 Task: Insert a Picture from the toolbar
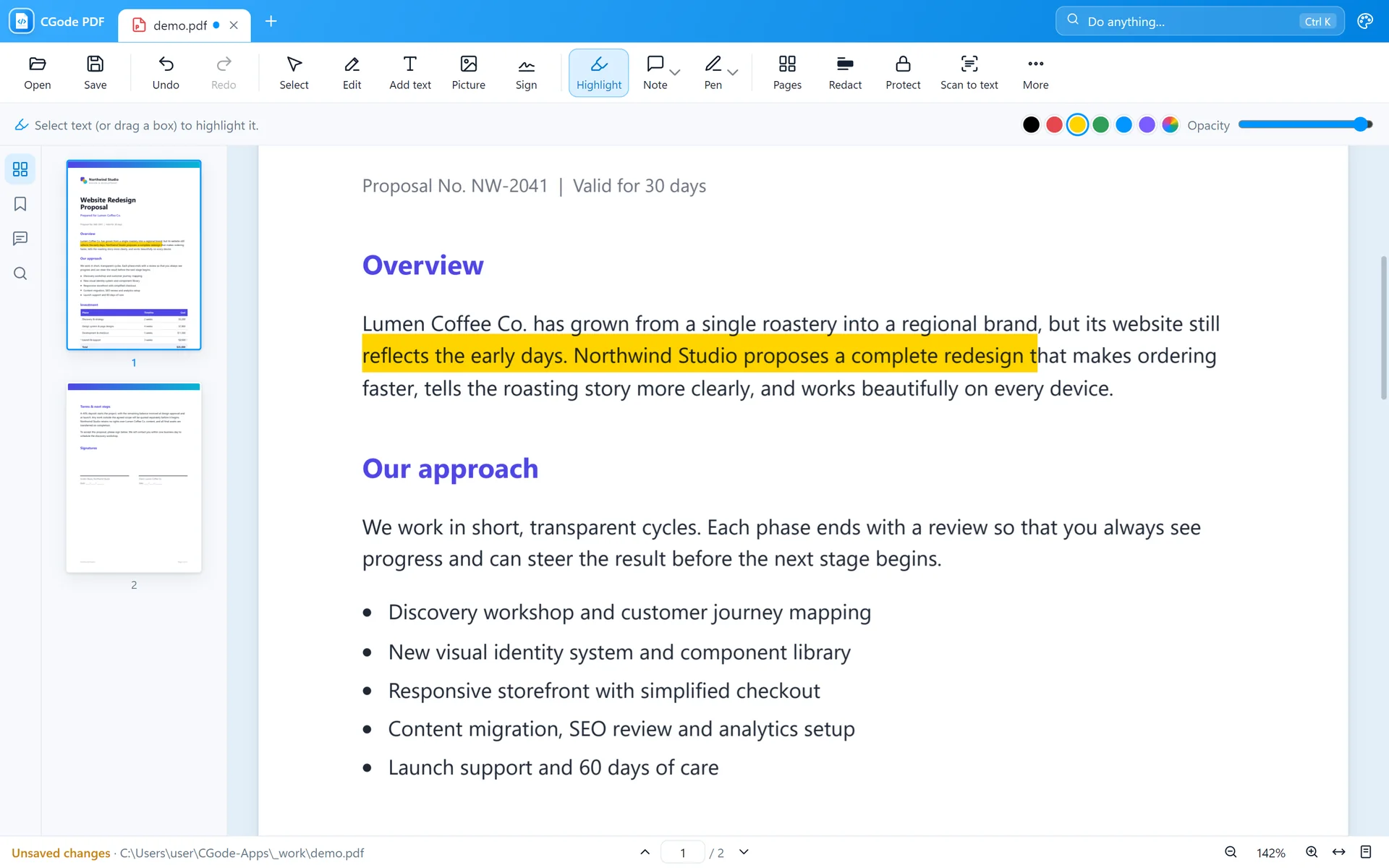click(468, 73)
